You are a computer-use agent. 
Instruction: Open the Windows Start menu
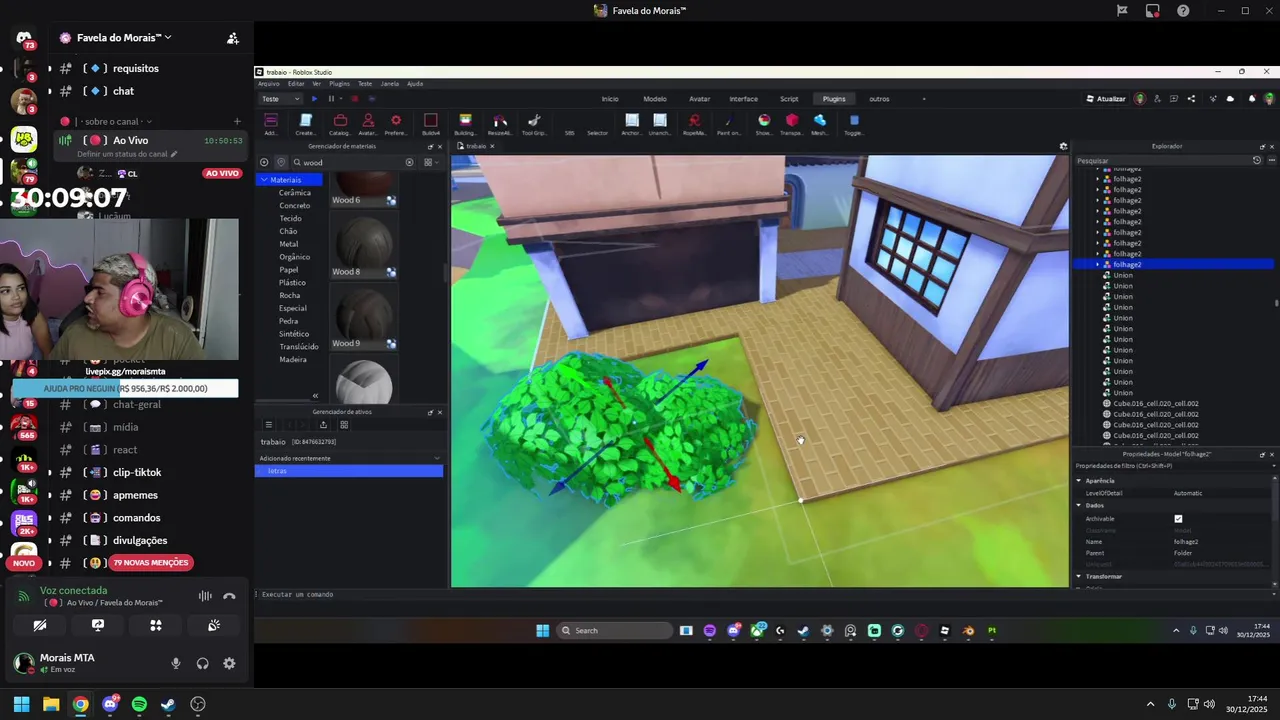21,704
